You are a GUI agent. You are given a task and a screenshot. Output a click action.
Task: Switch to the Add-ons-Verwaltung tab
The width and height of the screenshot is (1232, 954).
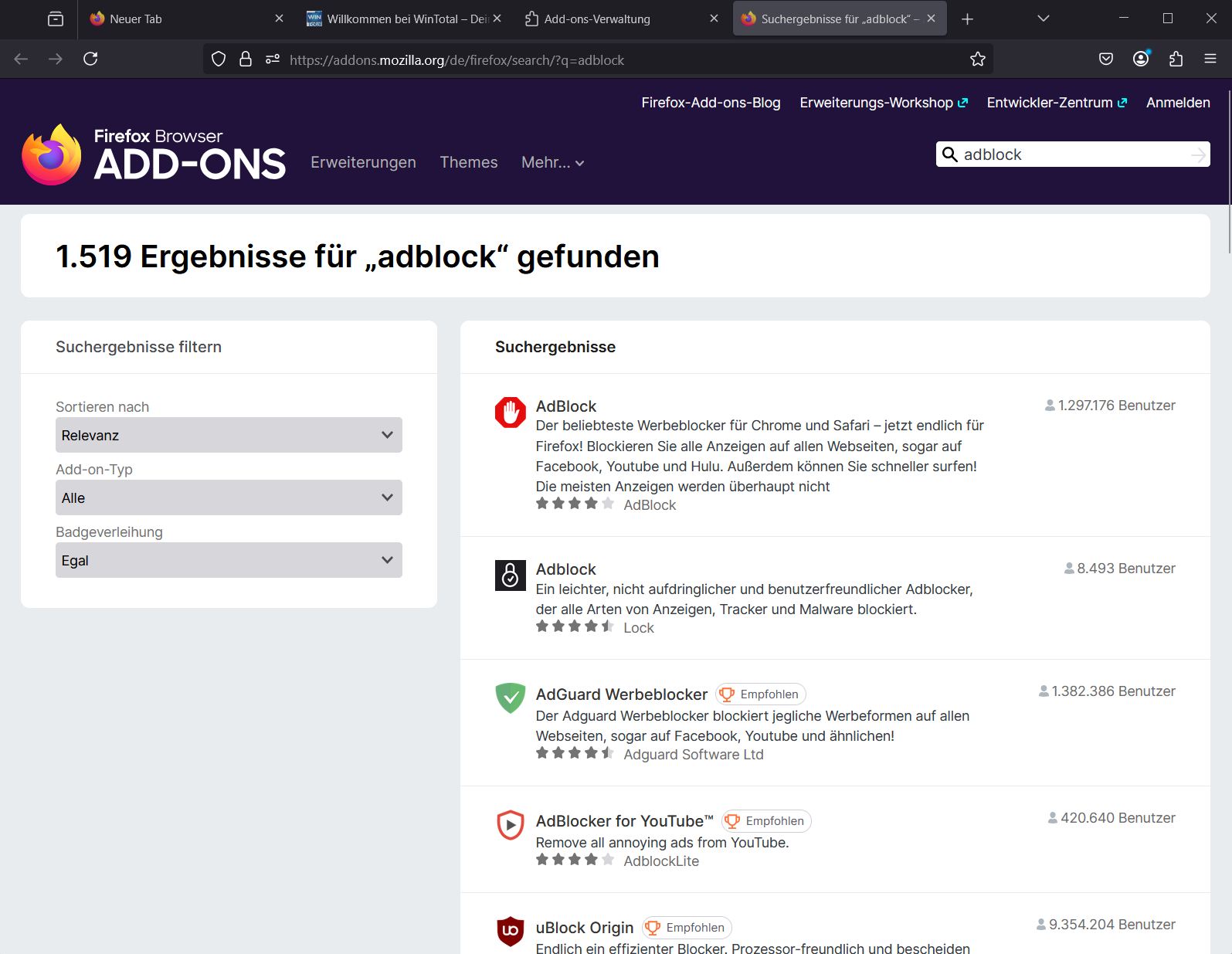tap(596, 19)
